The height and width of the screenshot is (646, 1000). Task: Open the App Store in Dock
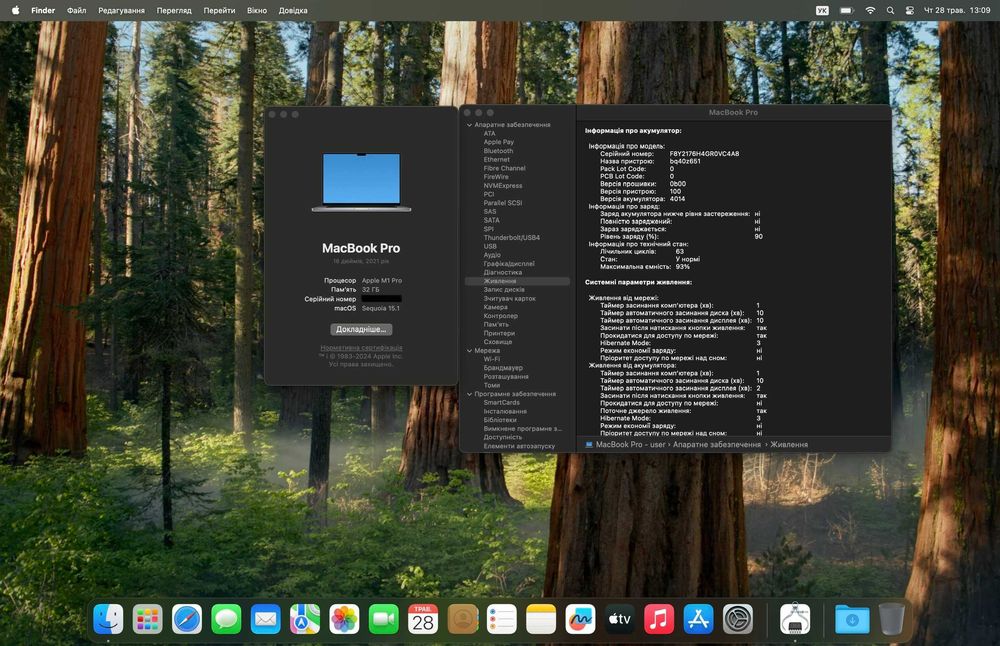pyautogui.click(x=698, y=619)
